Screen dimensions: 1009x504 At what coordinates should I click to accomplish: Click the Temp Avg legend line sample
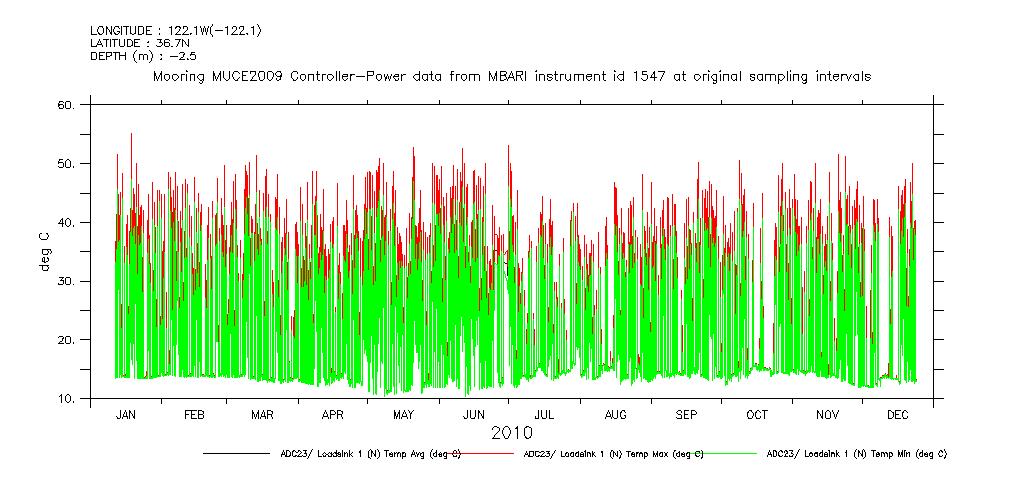click(238, 453)
